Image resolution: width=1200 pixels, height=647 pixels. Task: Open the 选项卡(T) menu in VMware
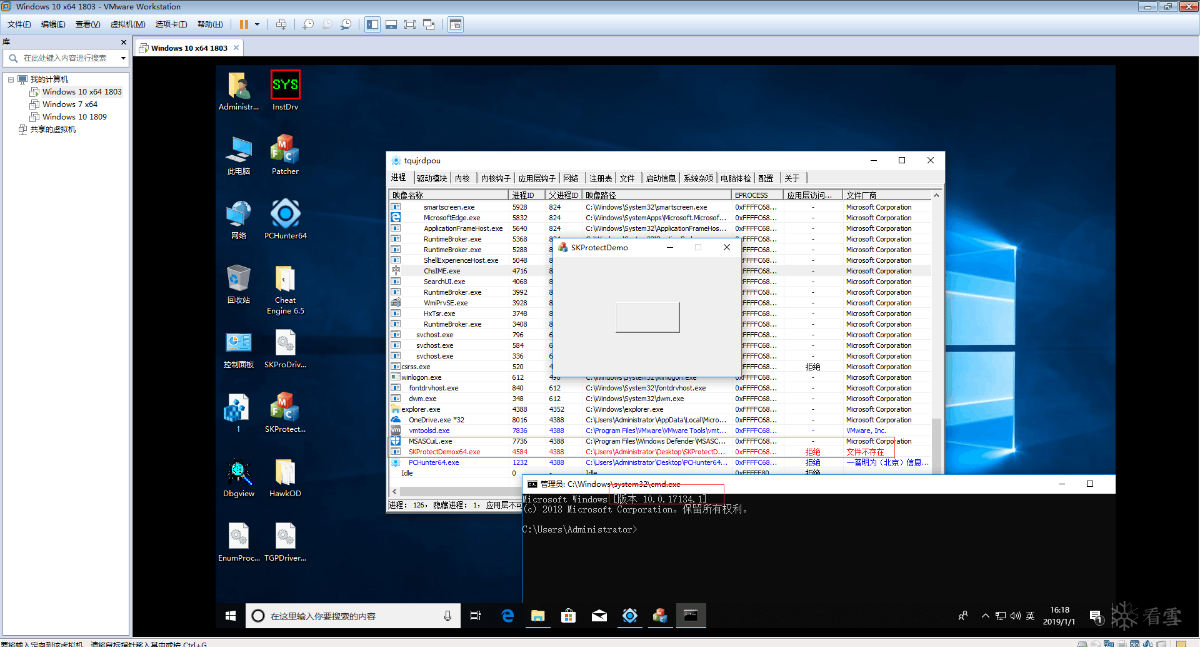[170, 23]
